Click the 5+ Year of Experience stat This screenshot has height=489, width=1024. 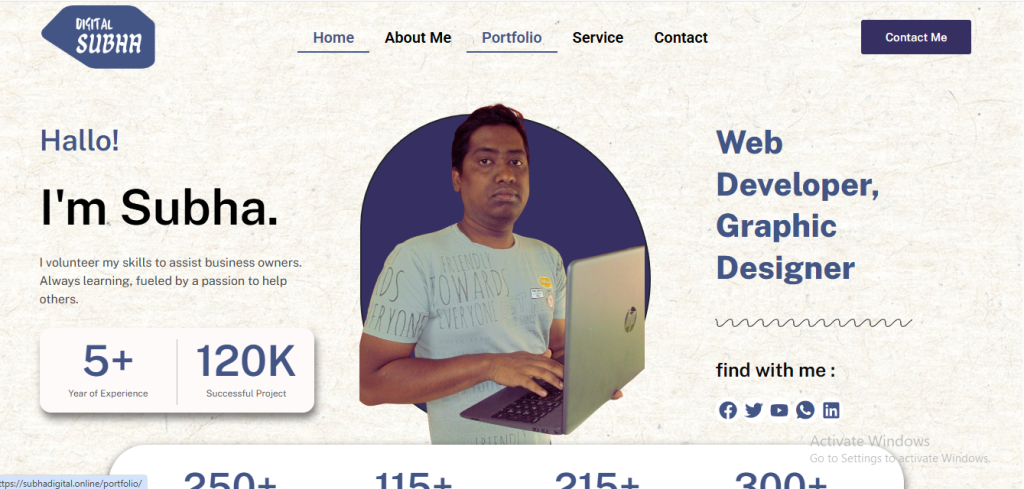[108, 370]
